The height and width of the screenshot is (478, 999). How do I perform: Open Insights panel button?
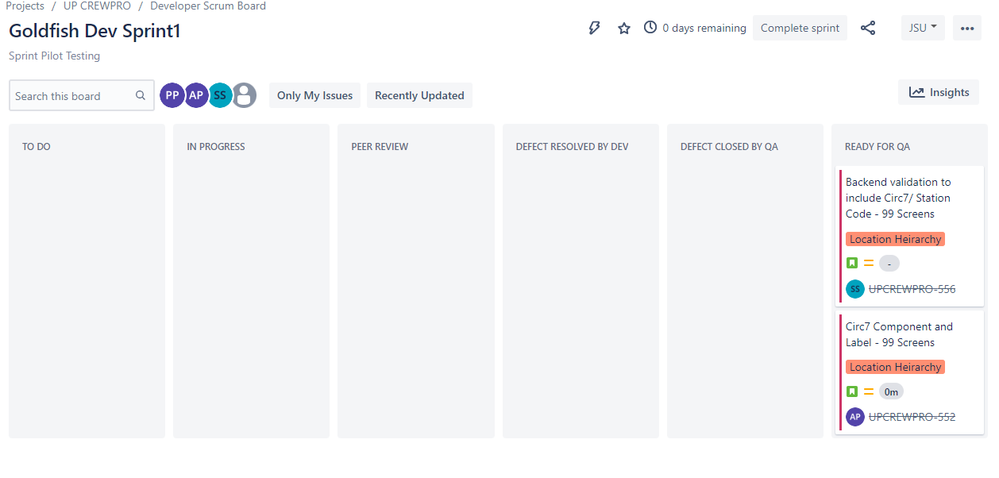(938, 92)
